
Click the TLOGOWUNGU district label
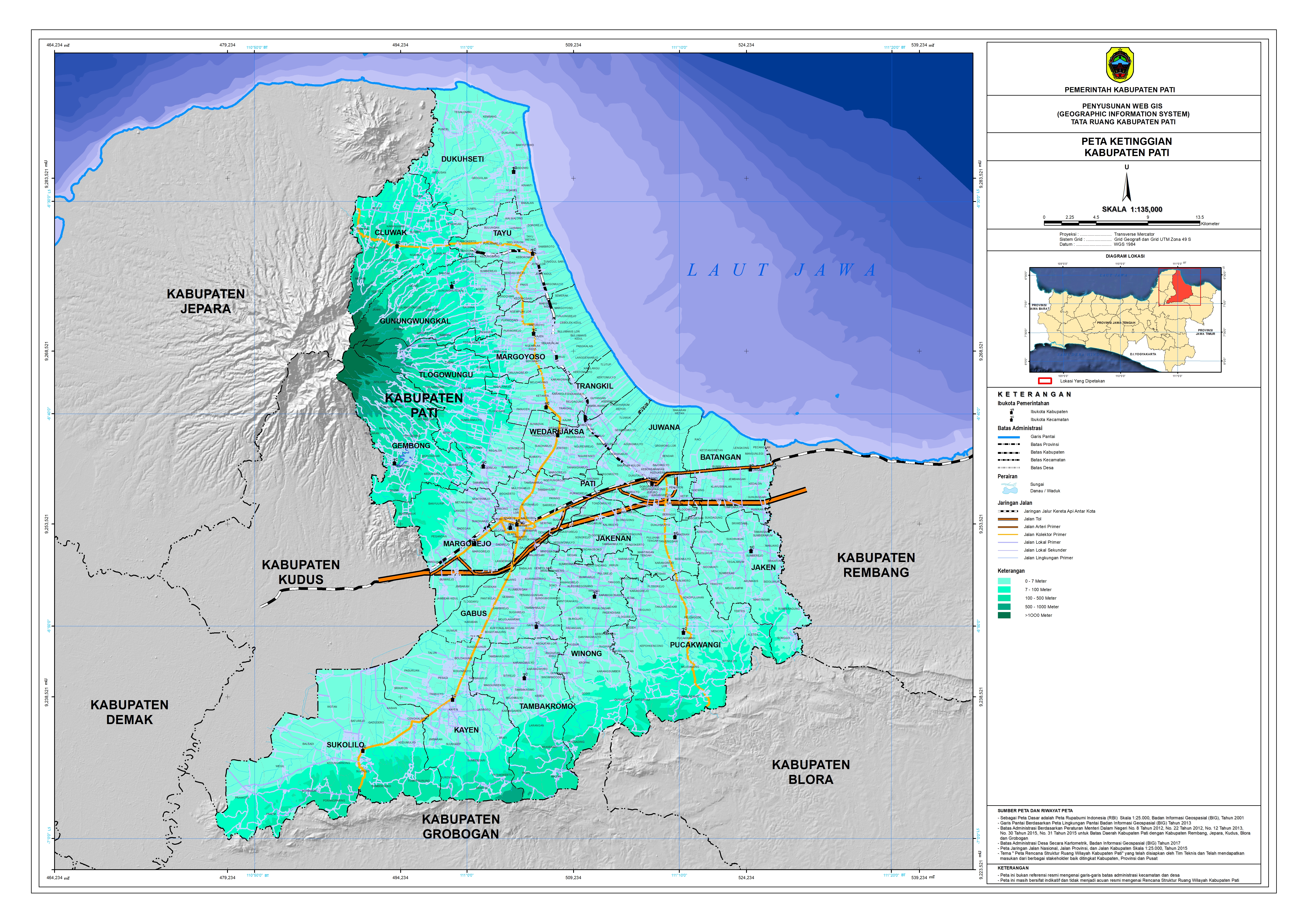446,375
